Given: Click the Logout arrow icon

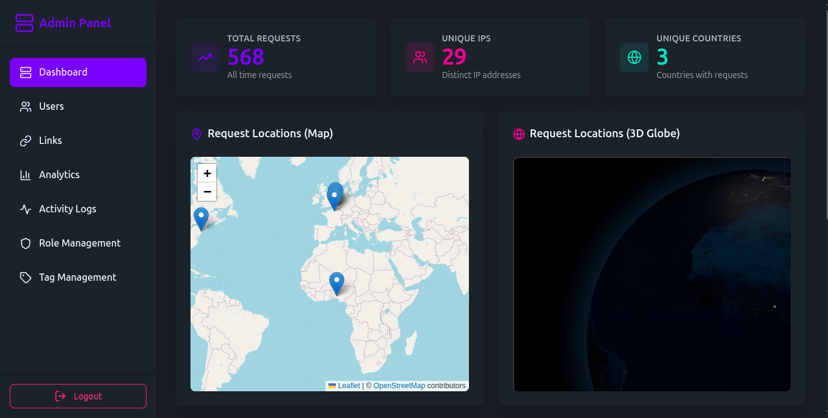Looking at the screenshot, I should pos(60,396).
